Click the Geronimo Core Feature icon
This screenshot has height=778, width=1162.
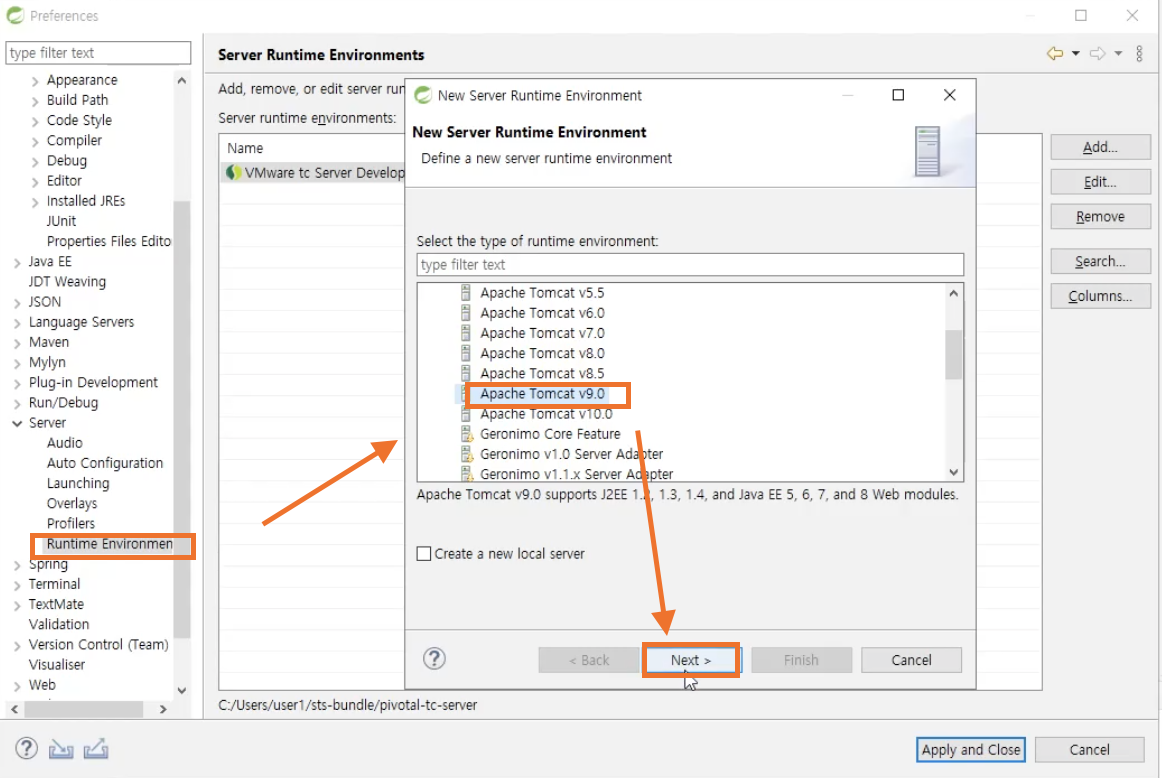coord(467,433)
